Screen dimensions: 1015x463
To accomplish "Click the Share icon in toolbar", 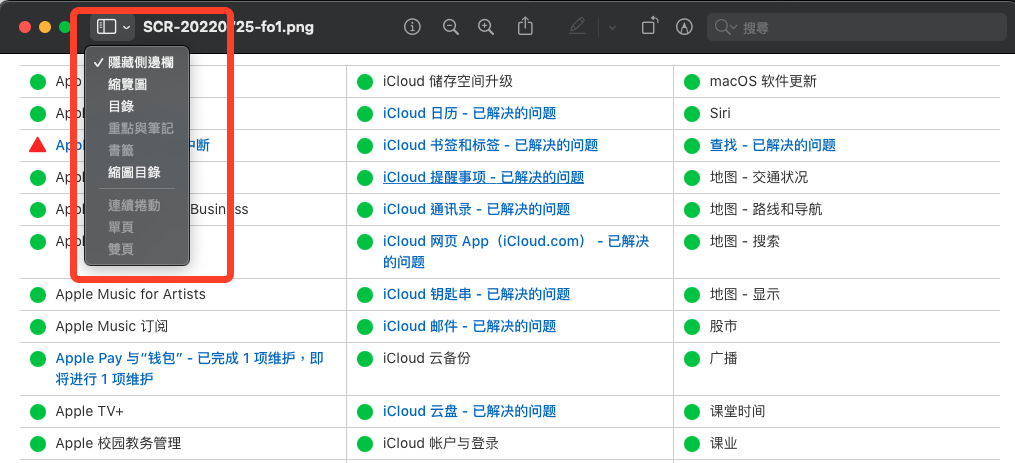I will (x=525, y=27).
